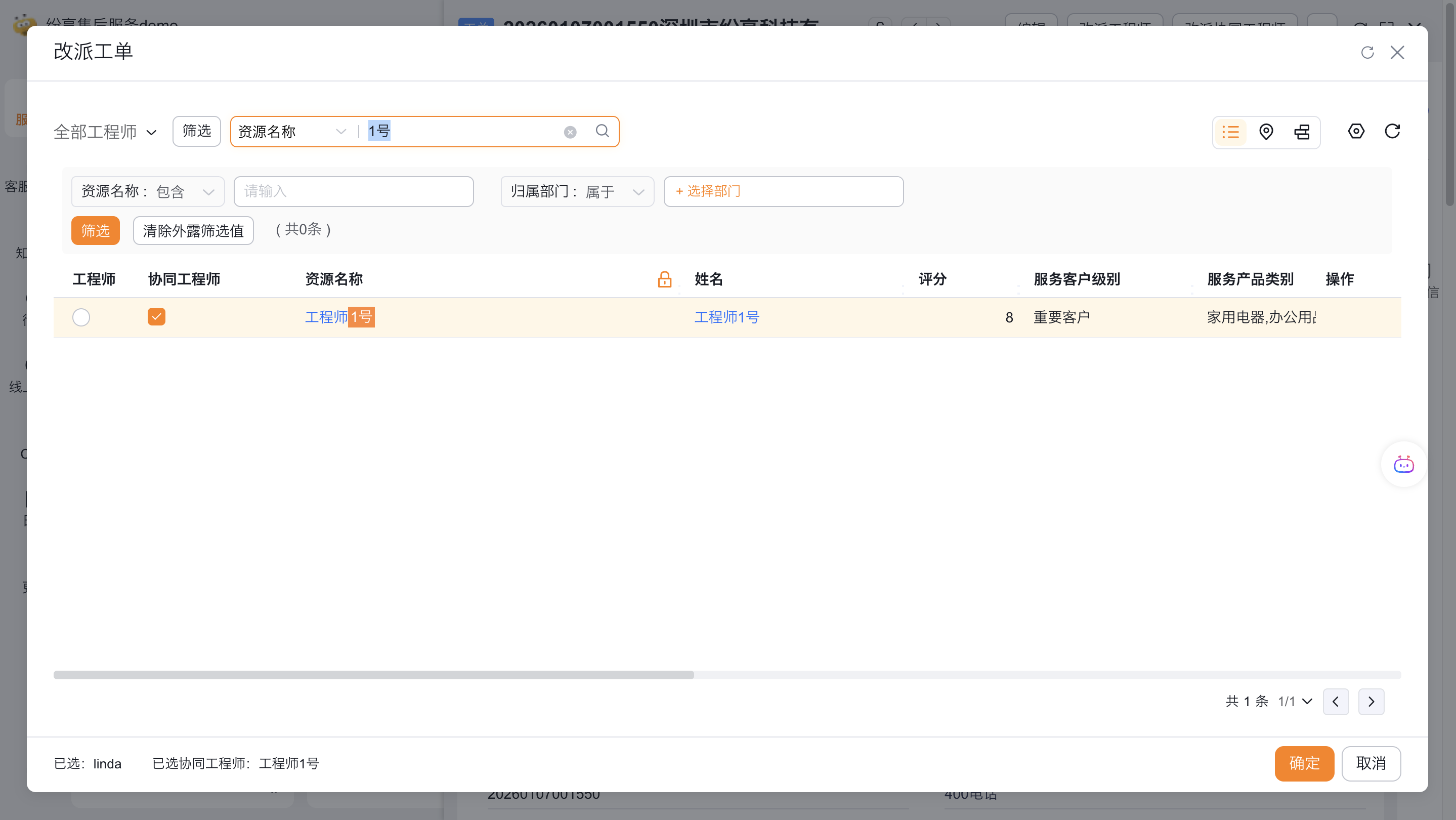The height and width of the screenshot is (820, 1456).
Task: Click the horizontal table scrollbar
Action: (x=373, y=675)
